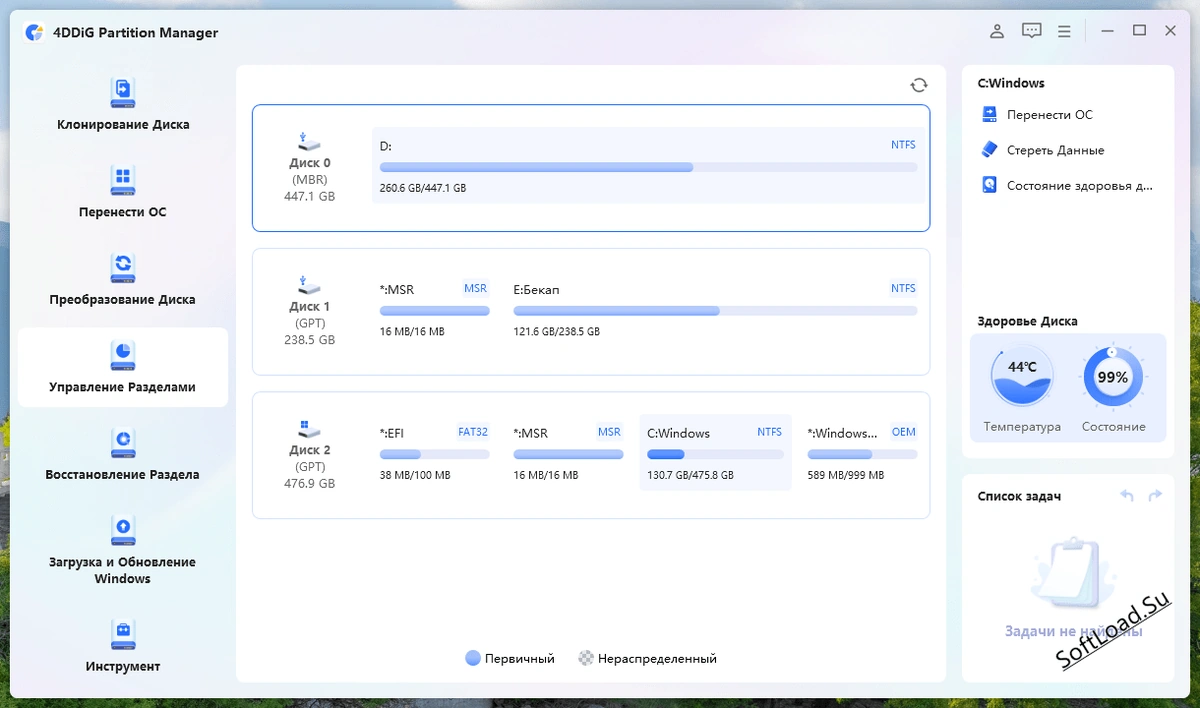Select Управление Разделами pie-chart icon
The width and height of the screenshot is (1200, 708).
[x=122, y=354]
